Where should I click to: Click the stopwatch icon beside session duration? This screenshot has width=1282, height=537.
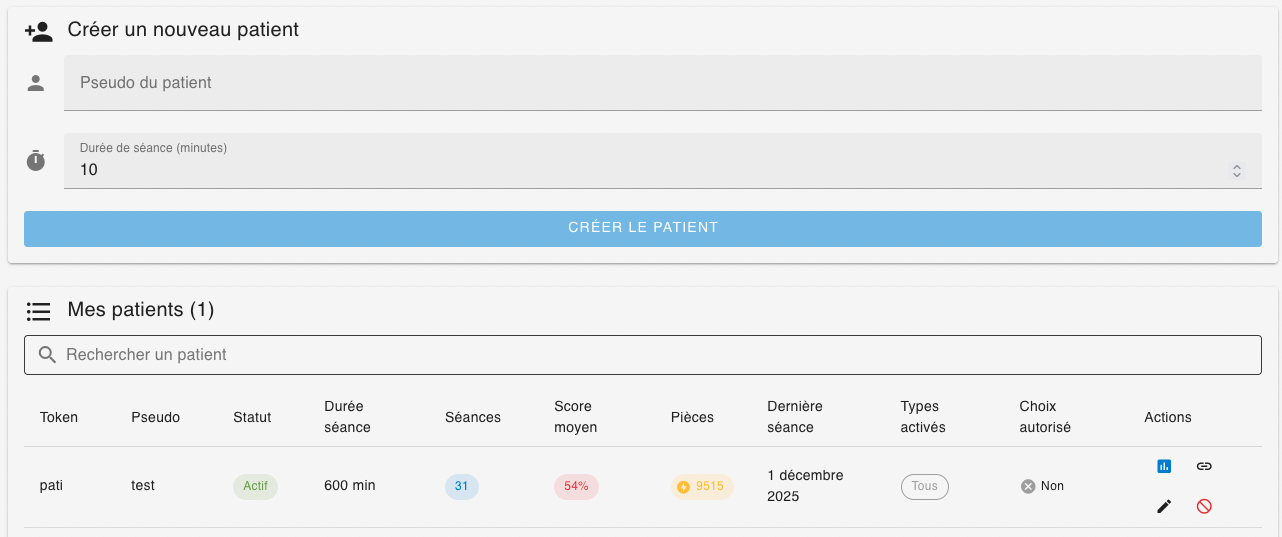(x=36, y=161)
